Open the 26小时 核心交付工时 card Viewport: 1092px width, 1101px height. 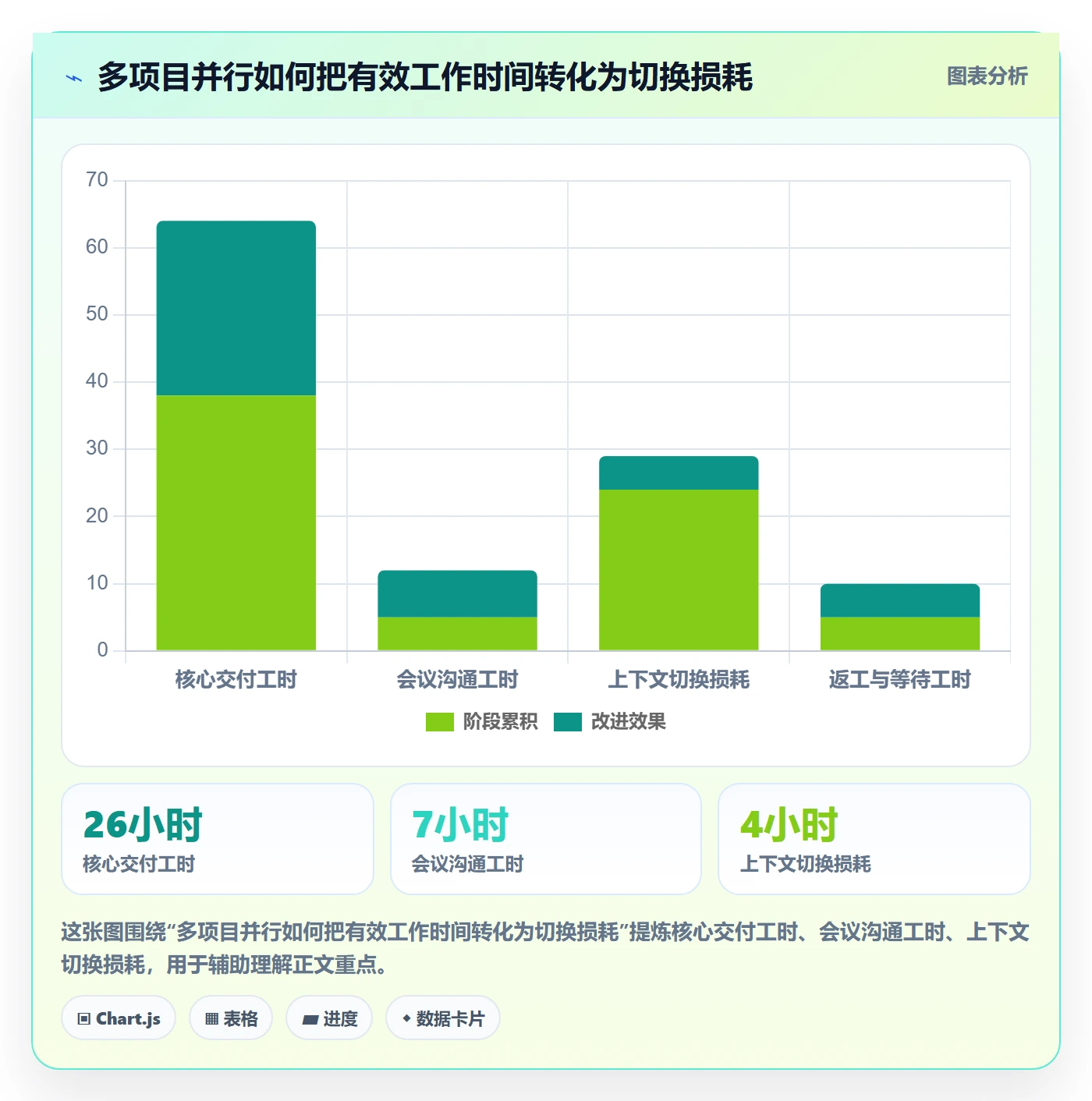[x=218, y=839]
